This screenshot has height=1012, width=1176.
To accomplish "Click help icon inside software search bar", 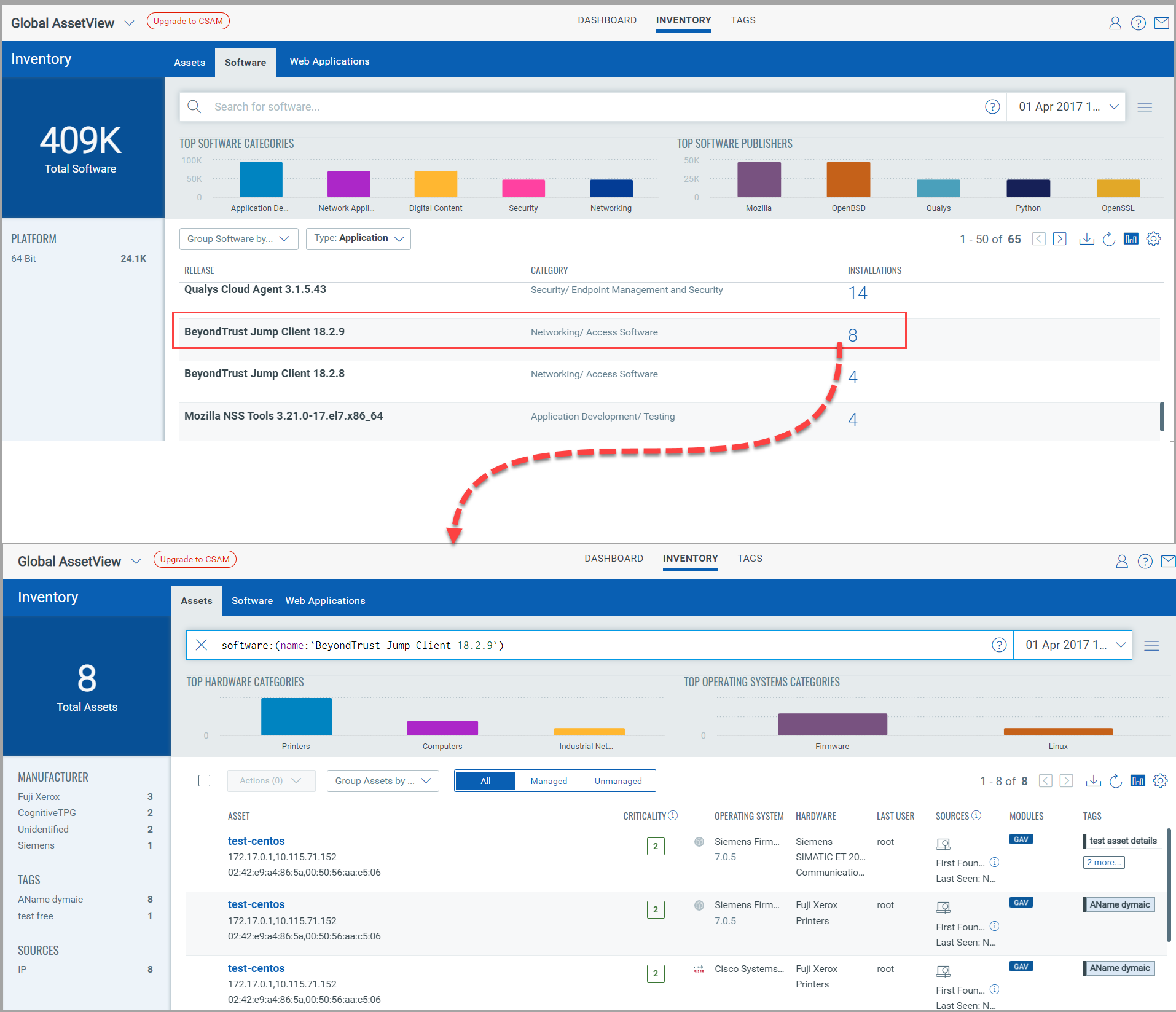I will click(x=992, y=107).
